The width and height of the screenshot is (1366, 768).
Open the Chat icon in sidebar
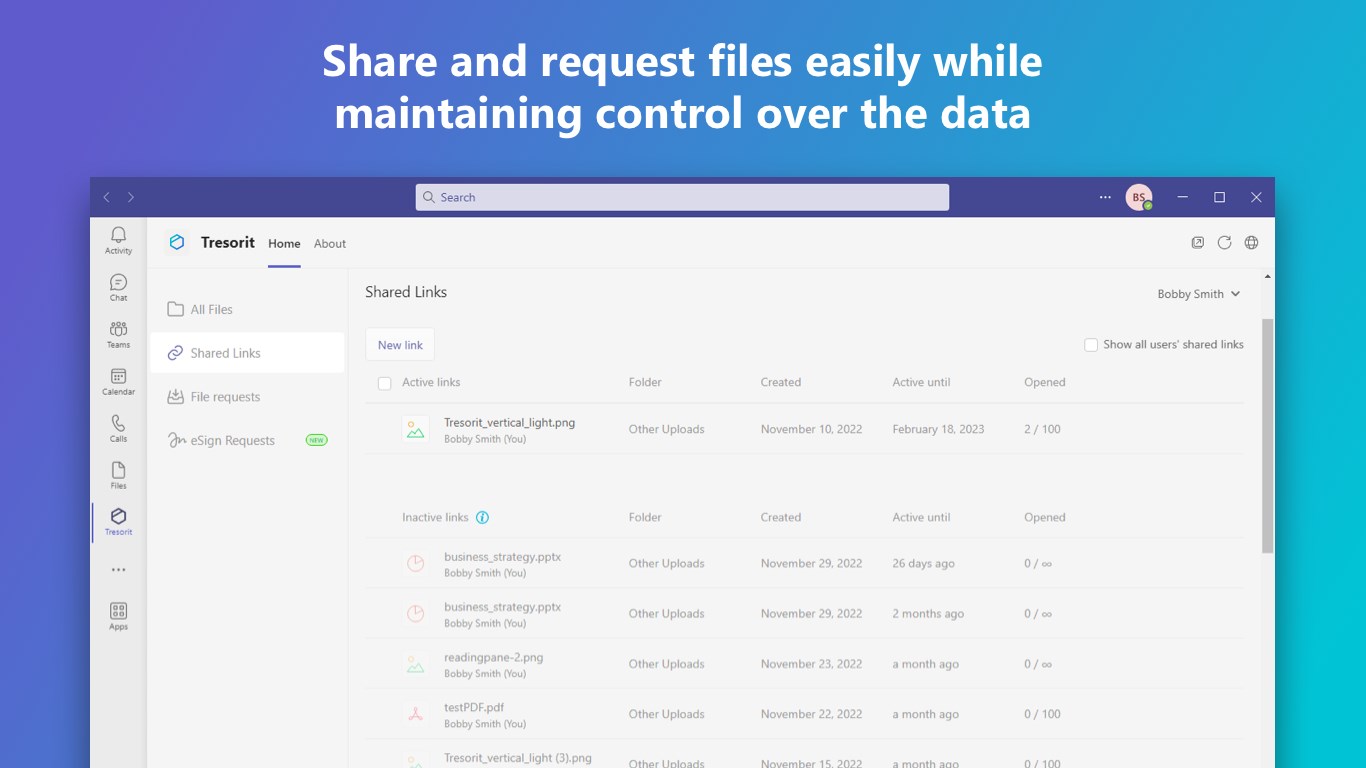[x=118, y=287]
